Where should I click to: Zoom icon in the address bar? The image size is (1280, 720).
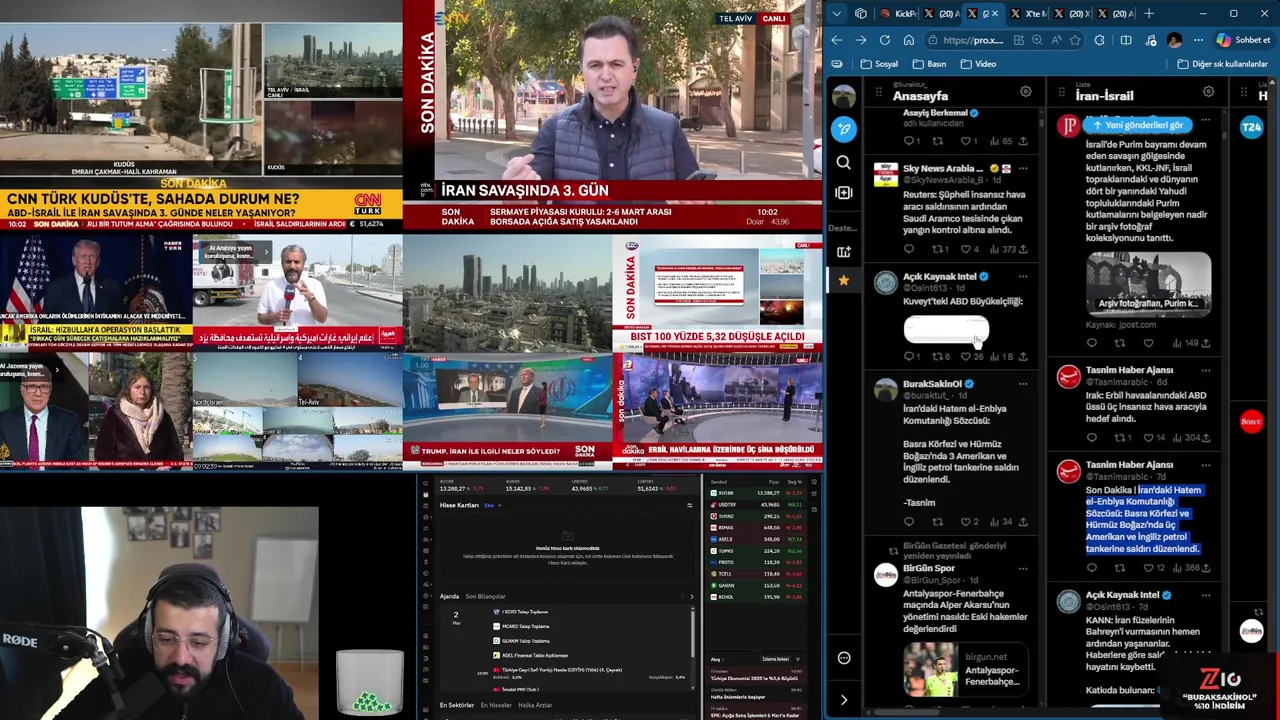(x=1037, y=40)
